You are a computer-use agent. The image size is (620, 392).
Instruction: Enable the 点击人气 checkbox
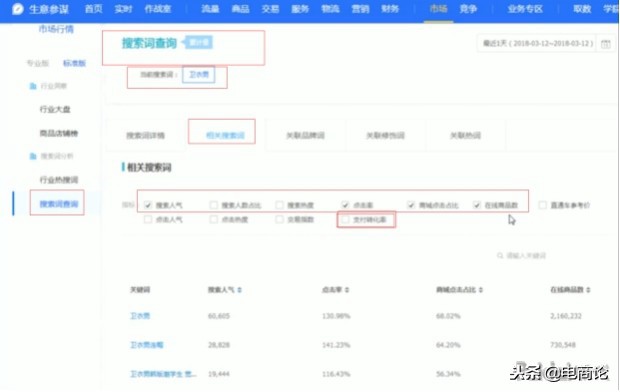click(x=148, y=219)
